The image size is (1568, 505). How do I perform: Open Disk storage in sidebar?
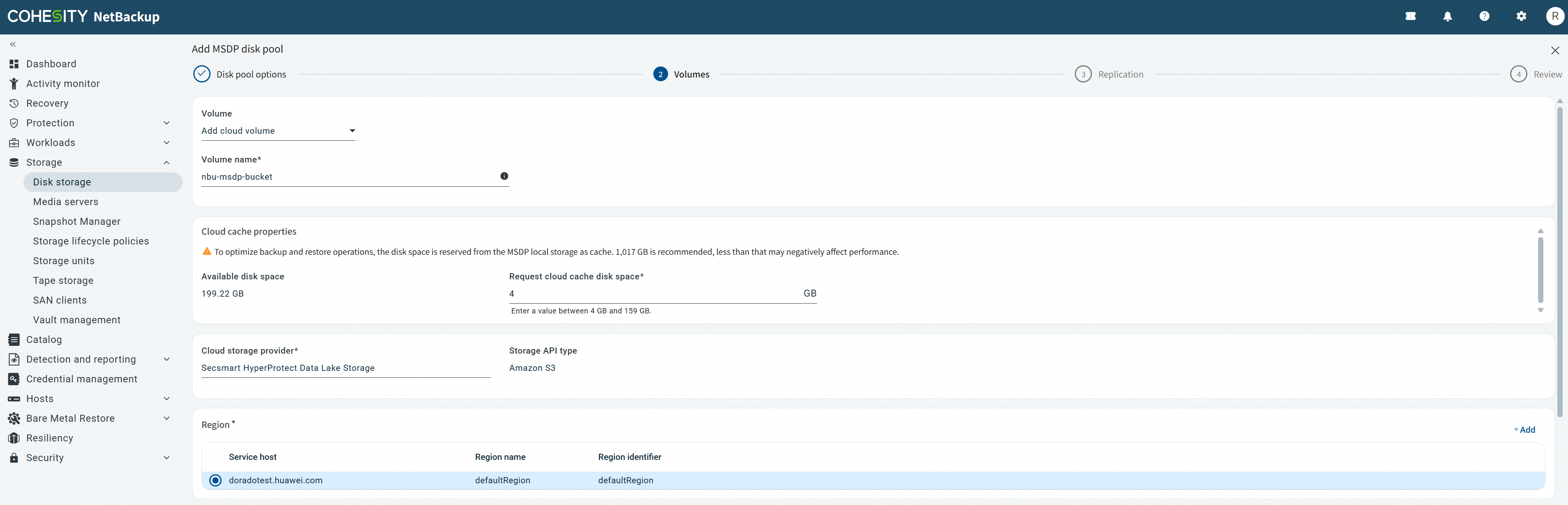(x=103, y=182)
